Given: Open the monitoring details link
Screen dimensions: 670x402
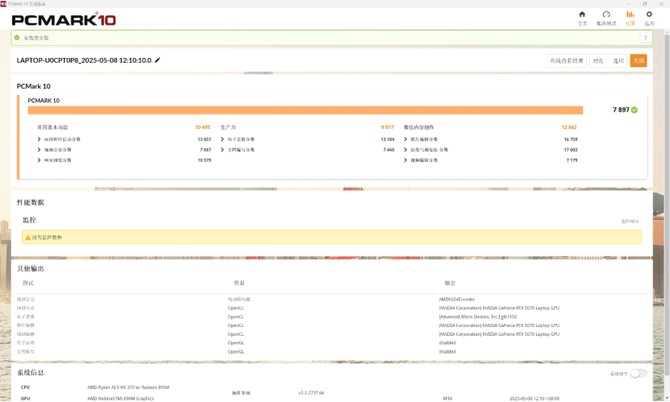Looking at the screenshot, I should click(x=630, y=221).
